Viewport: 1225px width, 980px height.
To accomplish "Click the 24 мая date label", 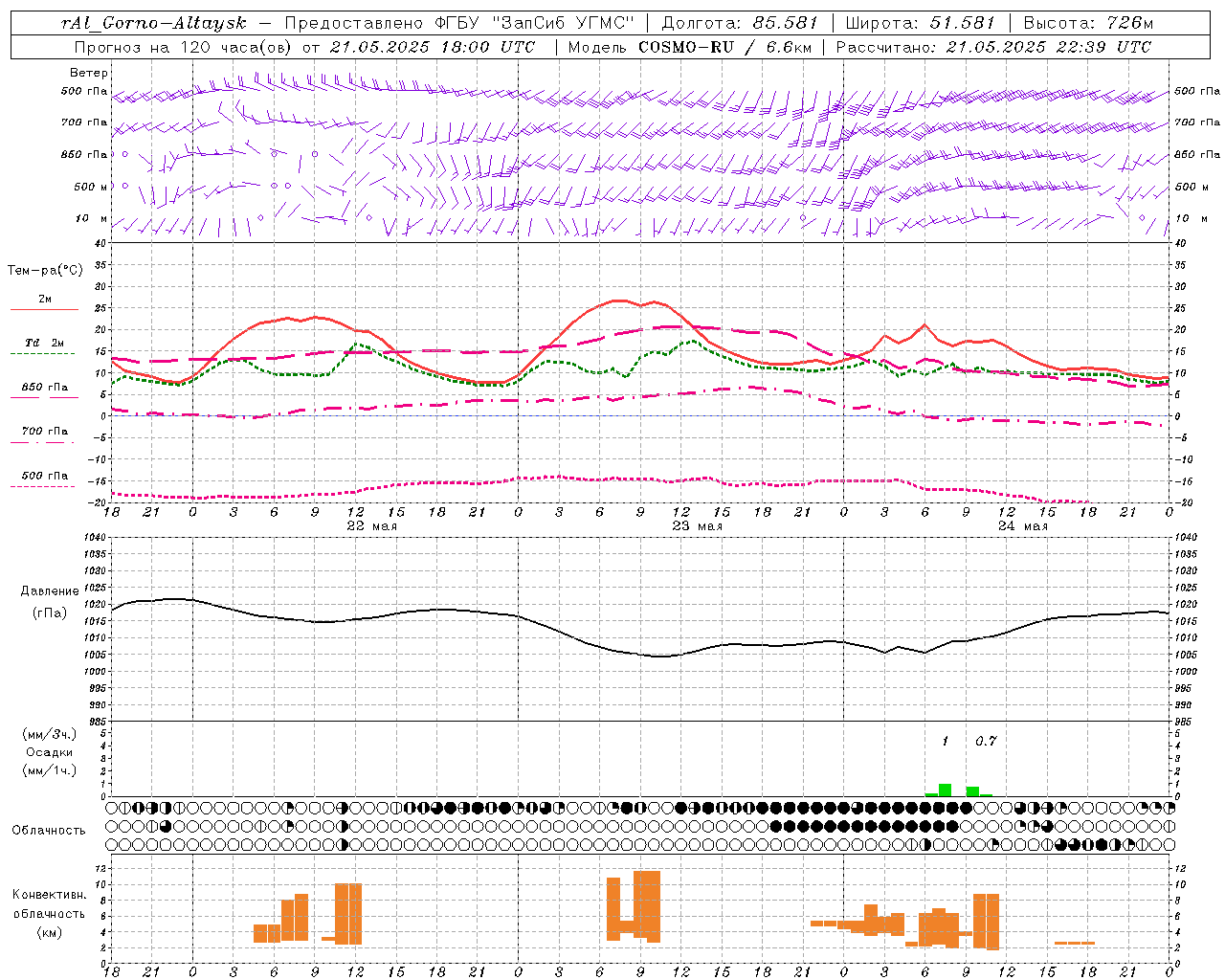I will click(1023, 526).
